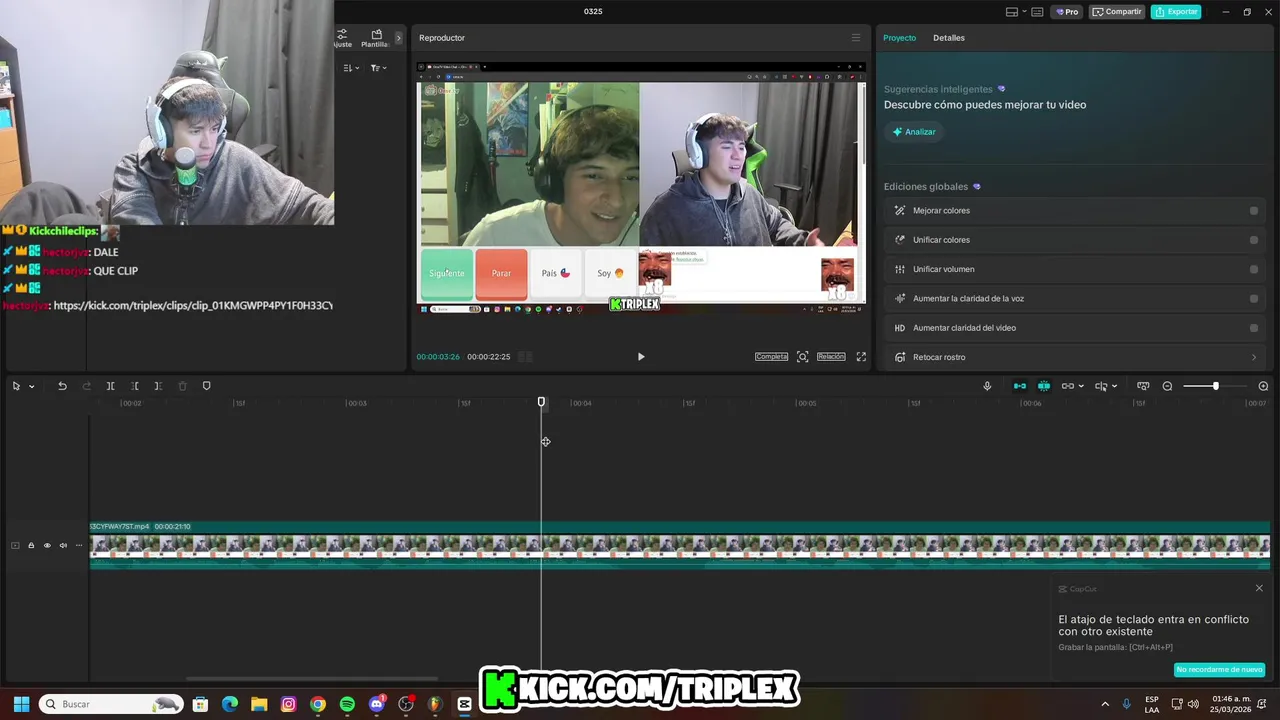This screenshot has width=1280, height=720.
Task: Click the Buscar taskbar search field
Action: point(111,704)
